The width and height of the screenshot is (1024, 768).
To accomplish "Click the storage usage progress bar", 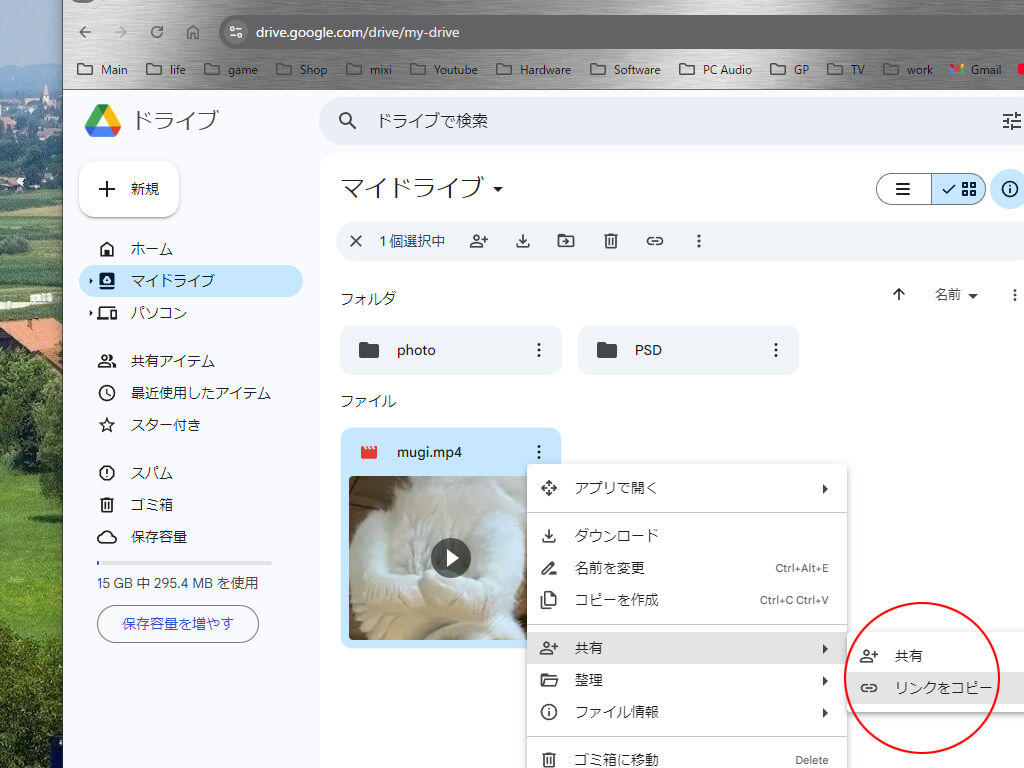I will tap(184, 563).
